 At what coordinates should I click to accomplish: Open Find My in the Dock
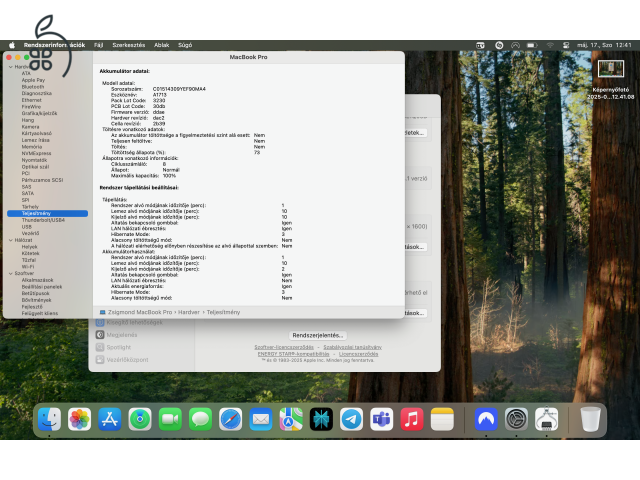140,419
